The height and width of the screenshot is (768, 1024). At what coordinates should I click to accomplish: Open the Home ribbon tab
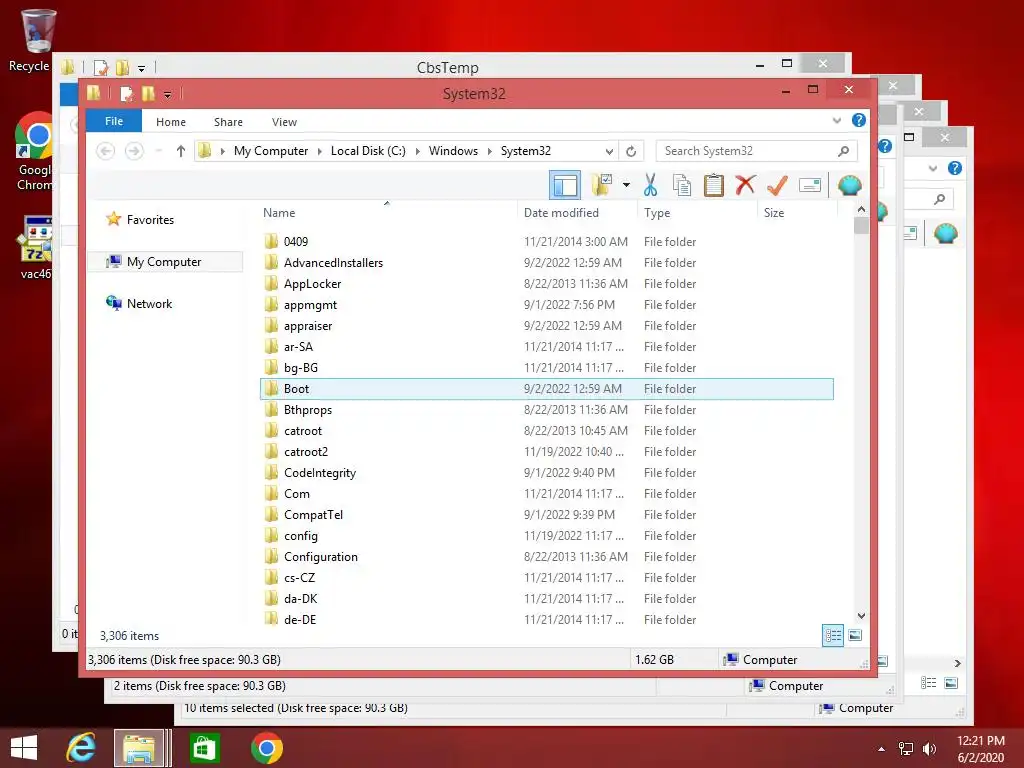171,122
